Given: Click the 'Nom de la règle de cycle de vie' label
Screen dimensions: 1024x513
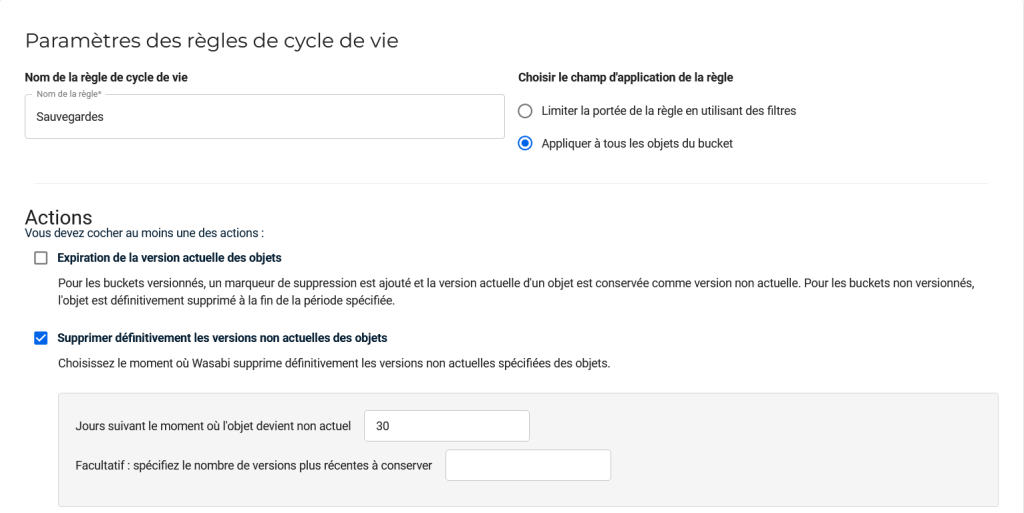Looking at the screenshot, I should coord(106,77).
